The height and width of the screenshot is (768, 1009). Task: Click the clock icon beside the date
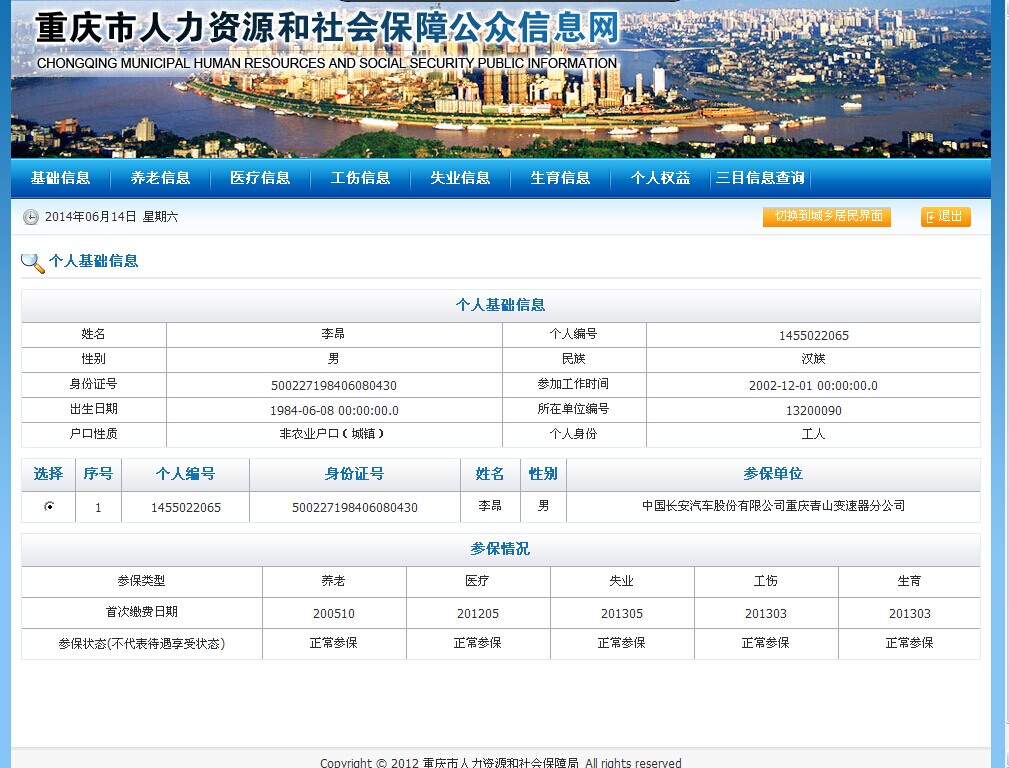tap(31, 217)
